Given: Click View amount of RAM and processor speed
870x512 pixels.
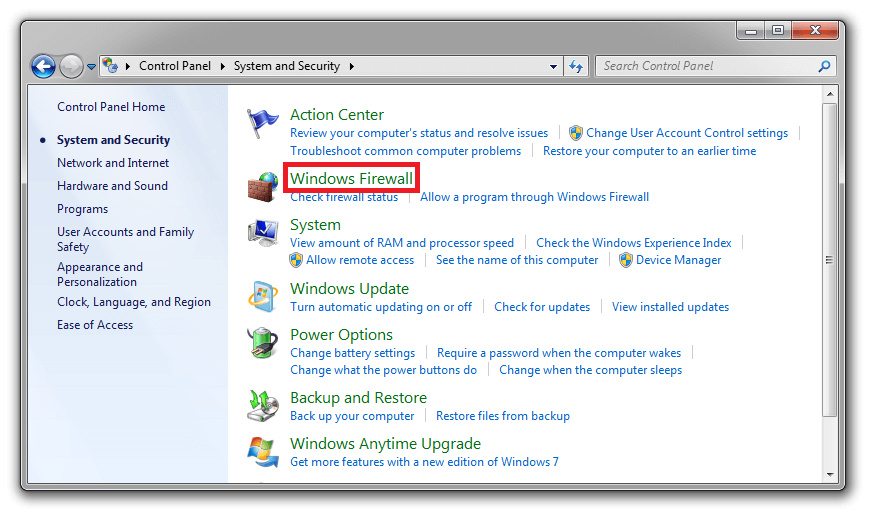Looking at the screenshot, I should pos(402,243).
